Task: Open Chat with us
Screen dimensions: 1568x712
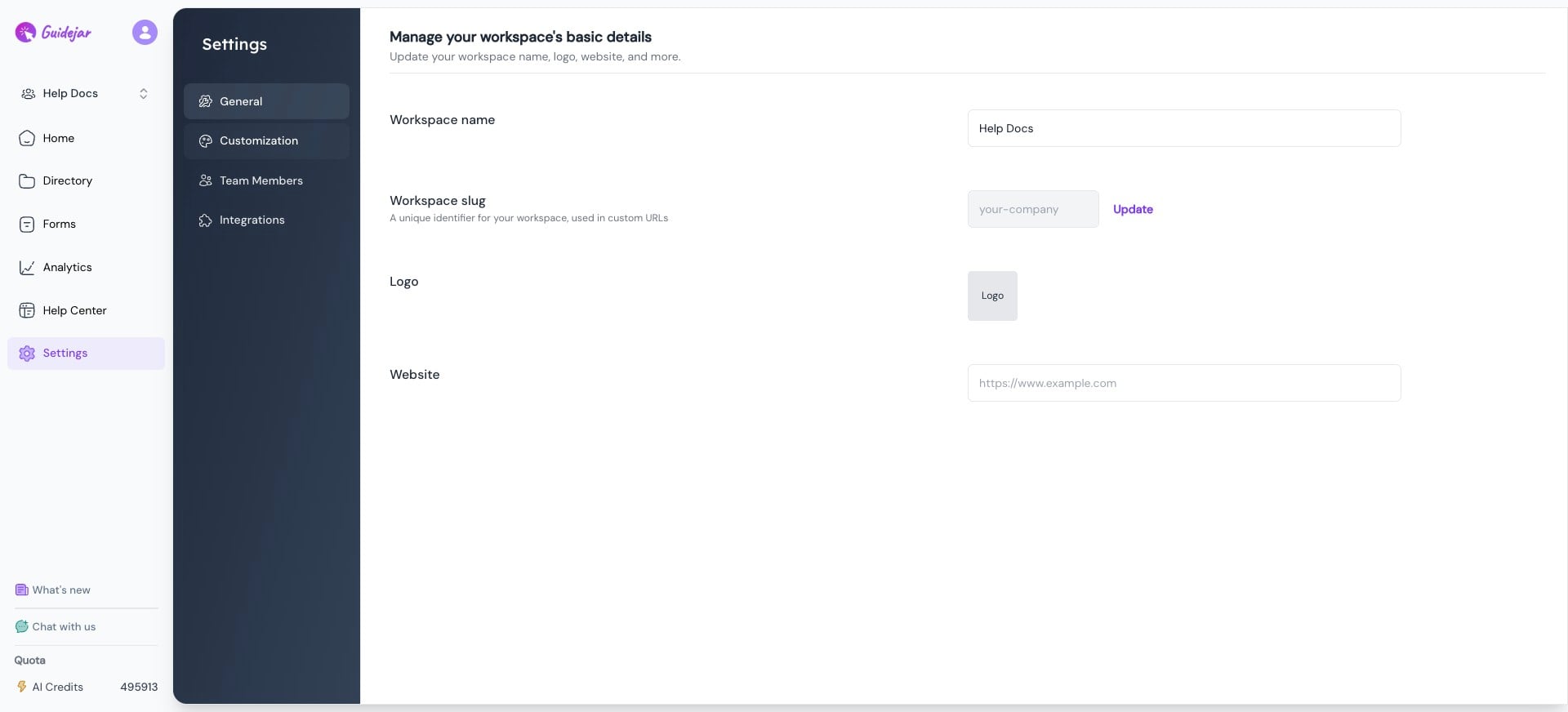Action: click(x=64, y=627)
